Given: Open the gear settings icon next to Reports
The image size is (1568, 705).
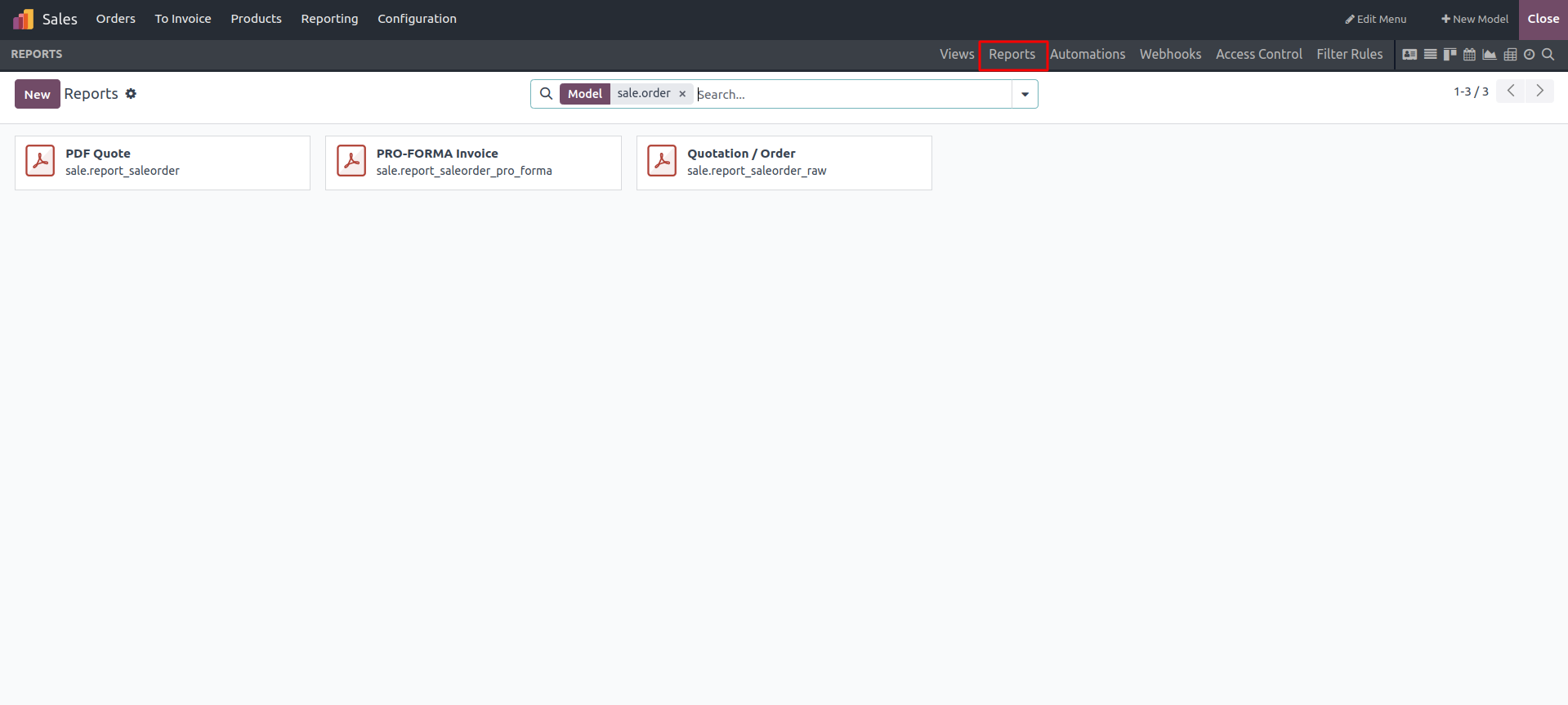Looking at the screenshot, I should point(131,94).
